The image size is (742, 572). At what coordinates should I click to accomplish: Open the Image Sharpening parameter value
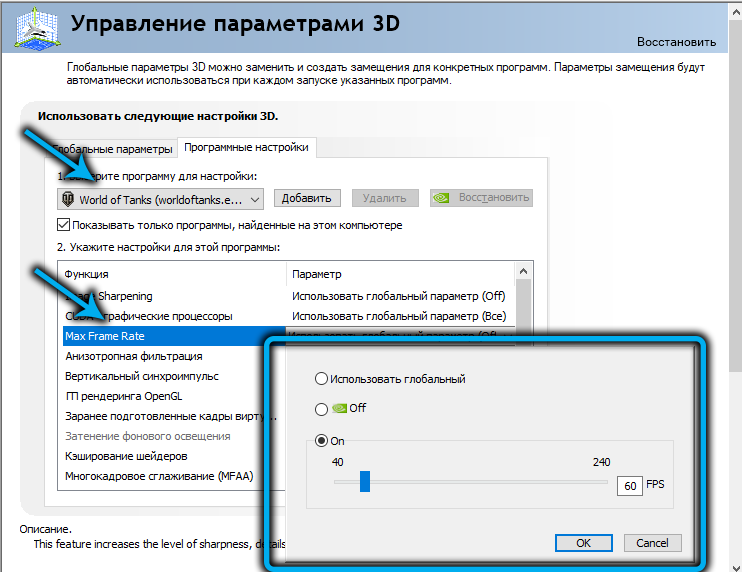coord(398,296)
